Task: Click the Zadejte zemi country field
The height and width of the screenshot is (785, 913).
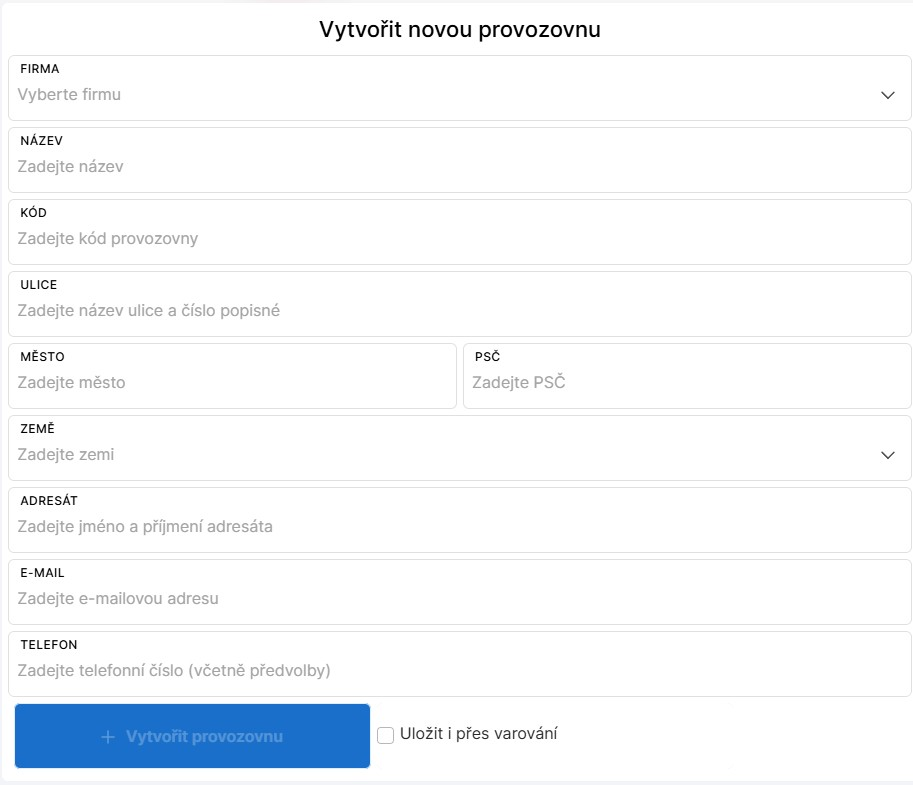Action: [440, 455]
